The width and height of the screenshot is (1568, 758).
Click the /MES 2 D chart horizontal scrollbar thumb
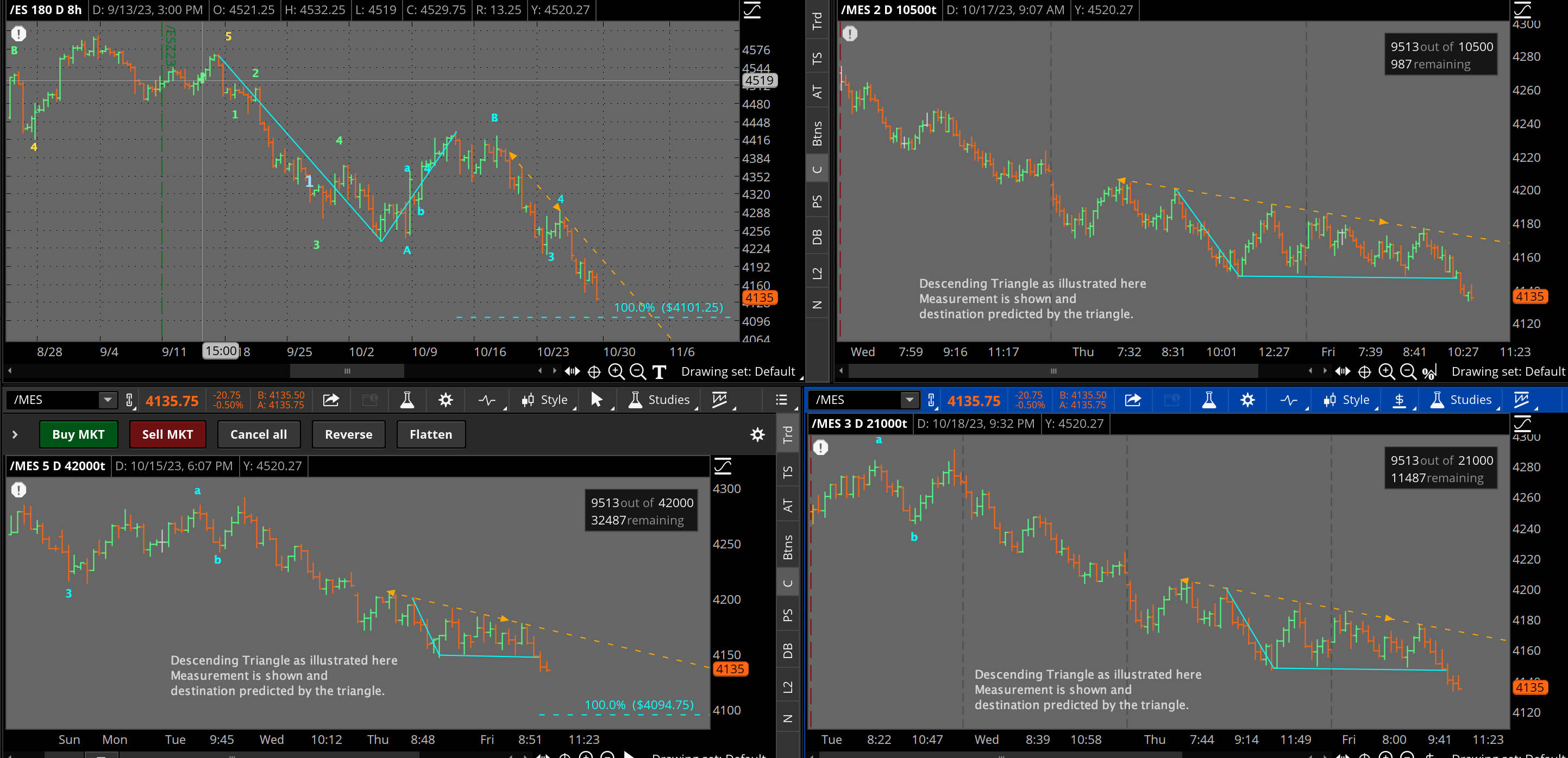click(x=1053, y=371)
